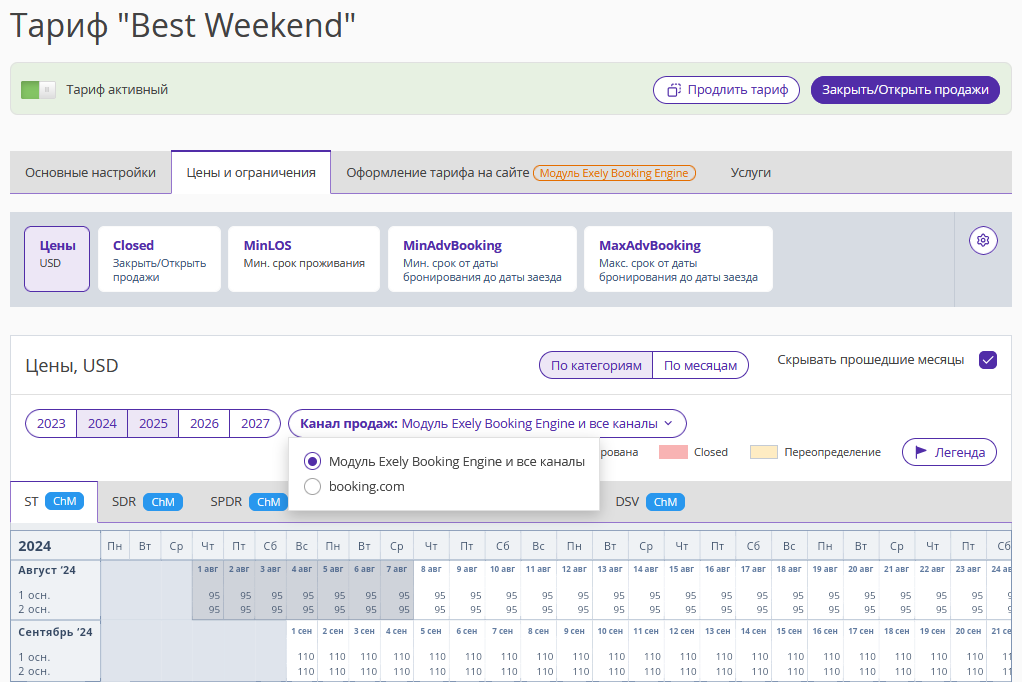Viewport: 1022px width, 682px height.
Task: Click Закрыть/Открыть продажи button
Action: [905, 90]
